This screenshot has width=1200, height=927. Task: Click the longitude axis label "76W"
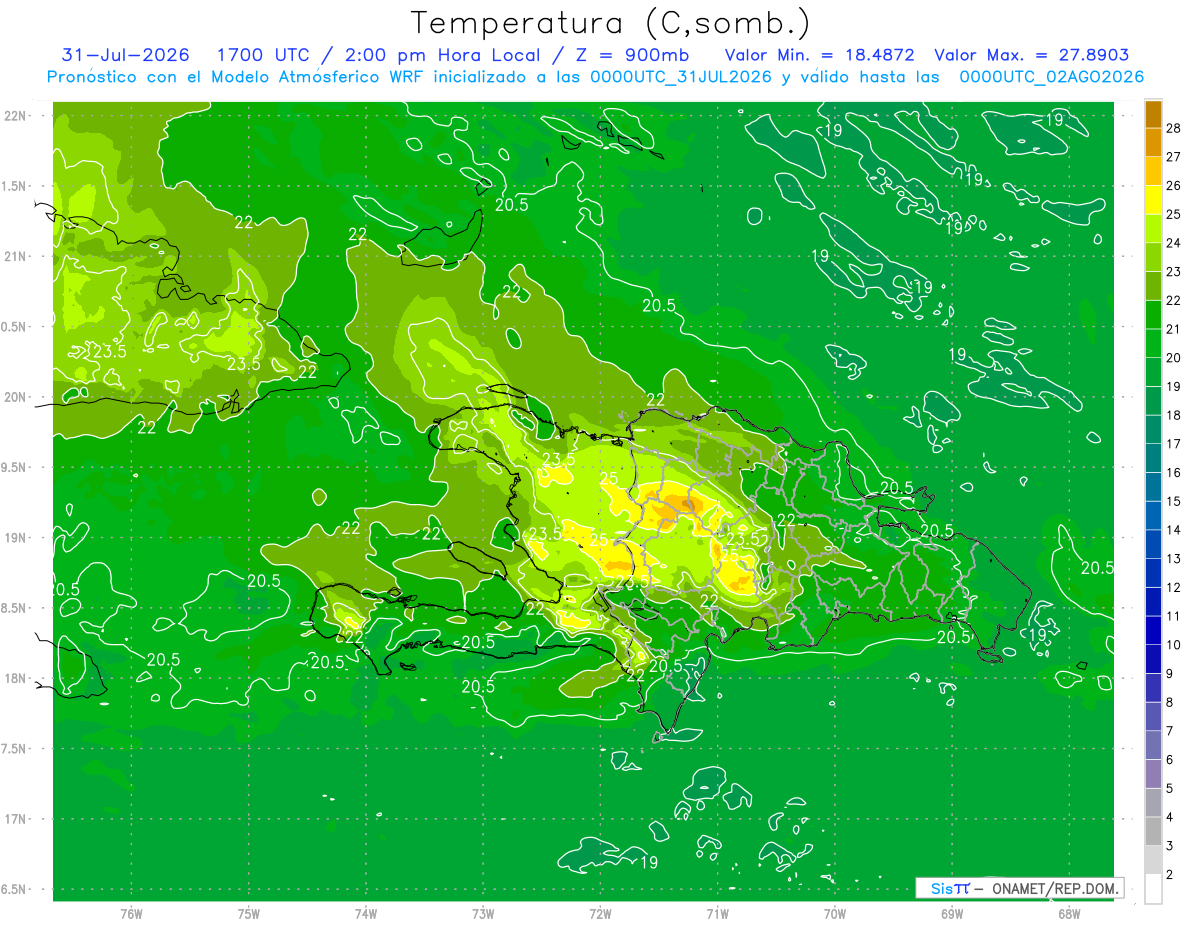pyautogui.click(x=131, y=913)
